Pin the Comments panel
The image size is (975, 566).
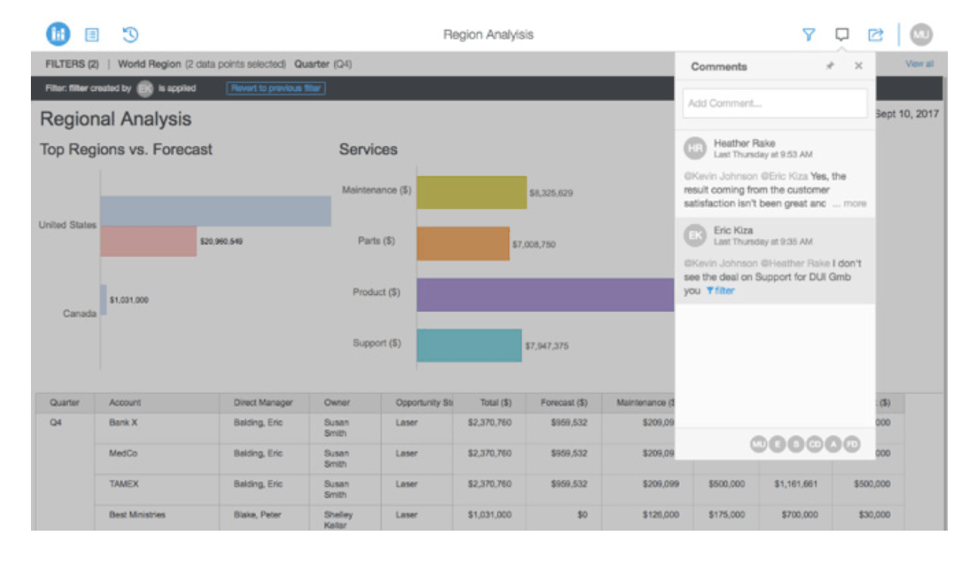coord(829,67)
